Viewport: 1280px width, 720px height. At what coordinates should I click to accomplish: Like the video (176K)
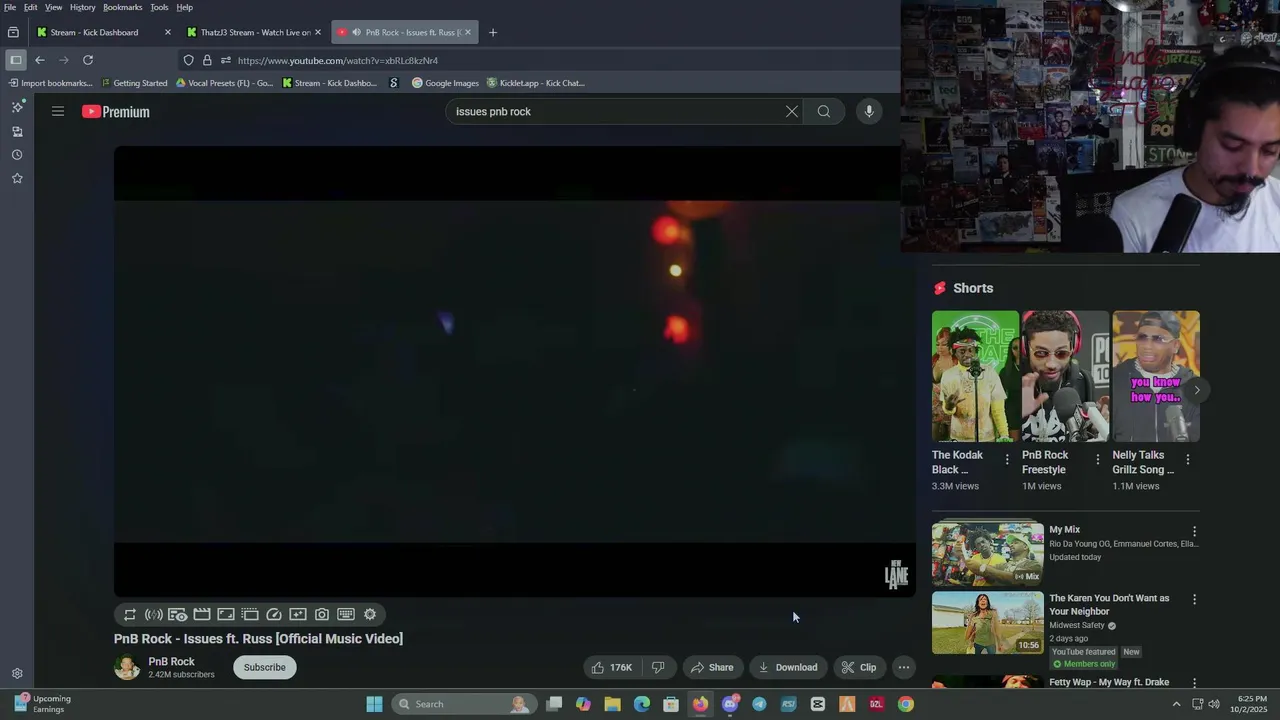tap(611, 668)
